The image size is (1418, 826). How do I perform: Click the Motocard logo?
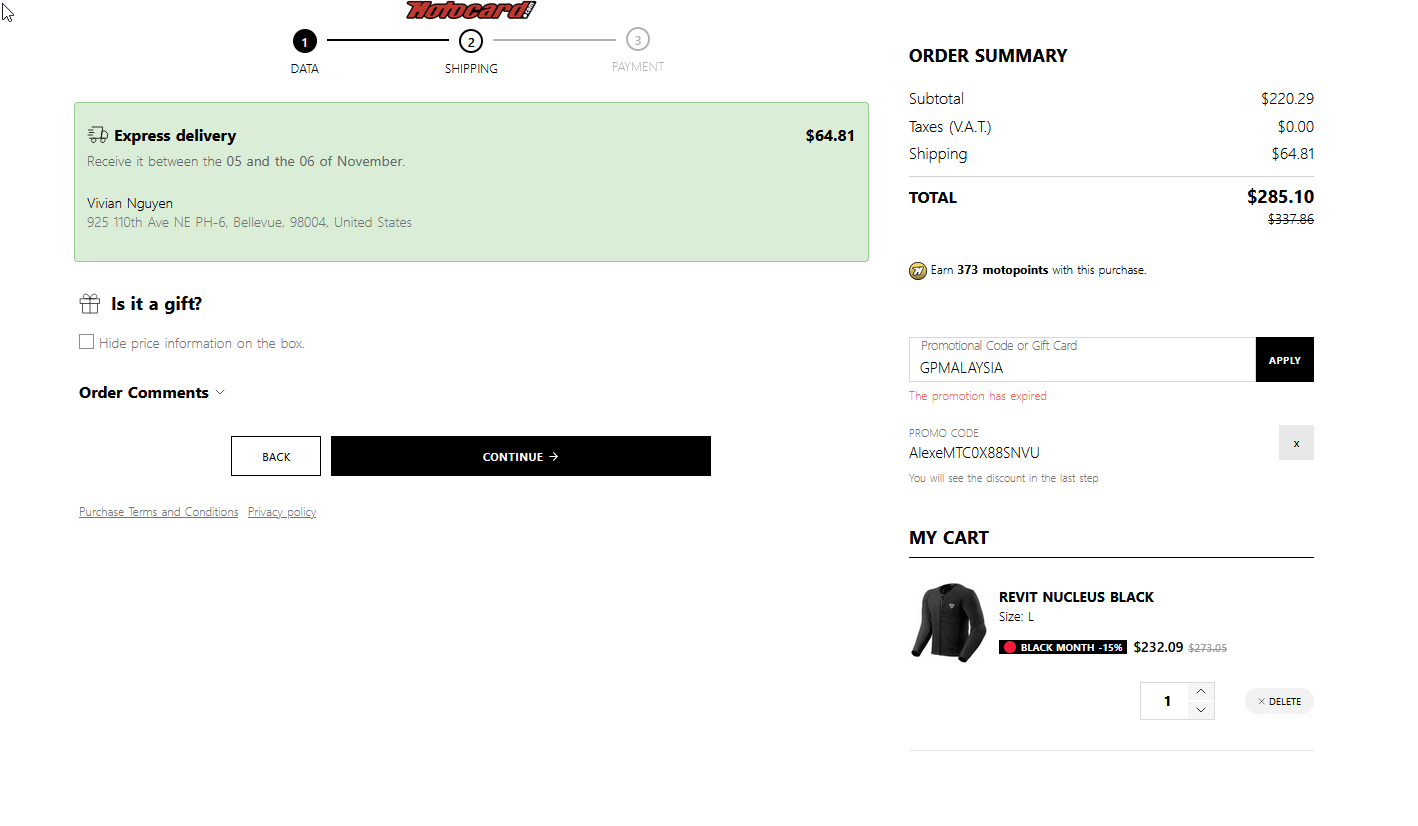471,10
